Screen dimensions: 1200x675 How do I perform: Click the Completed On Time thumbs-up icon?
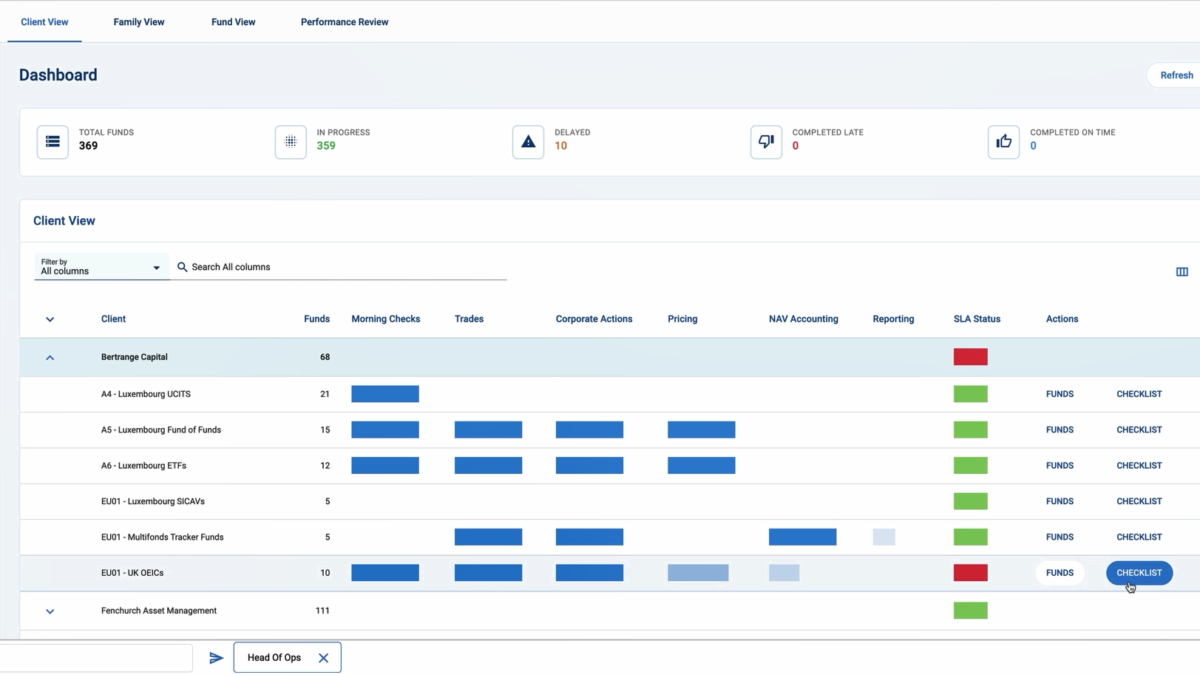tap(1004, 141)
